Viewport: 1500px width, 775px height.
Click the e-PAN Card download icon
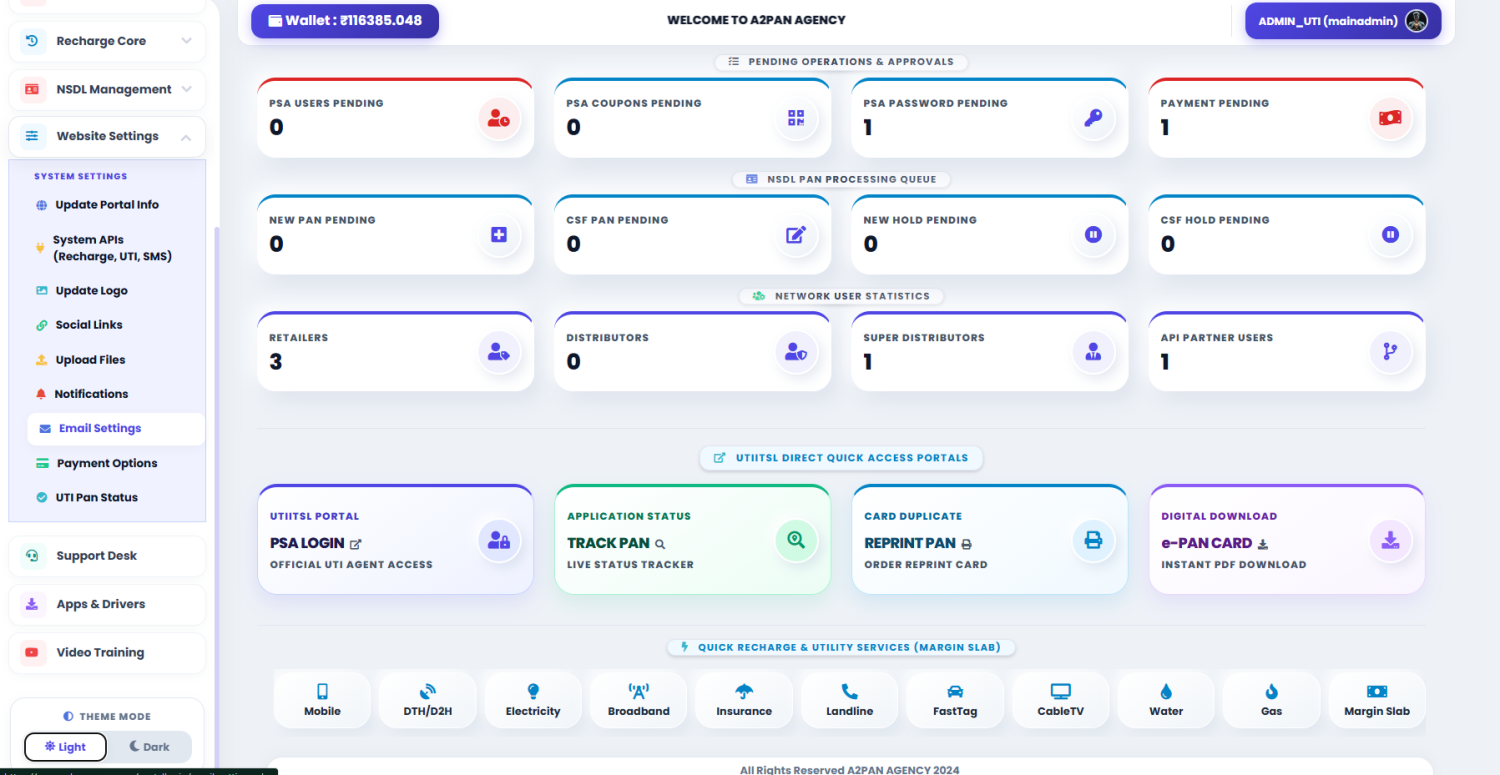point(1390,541)
